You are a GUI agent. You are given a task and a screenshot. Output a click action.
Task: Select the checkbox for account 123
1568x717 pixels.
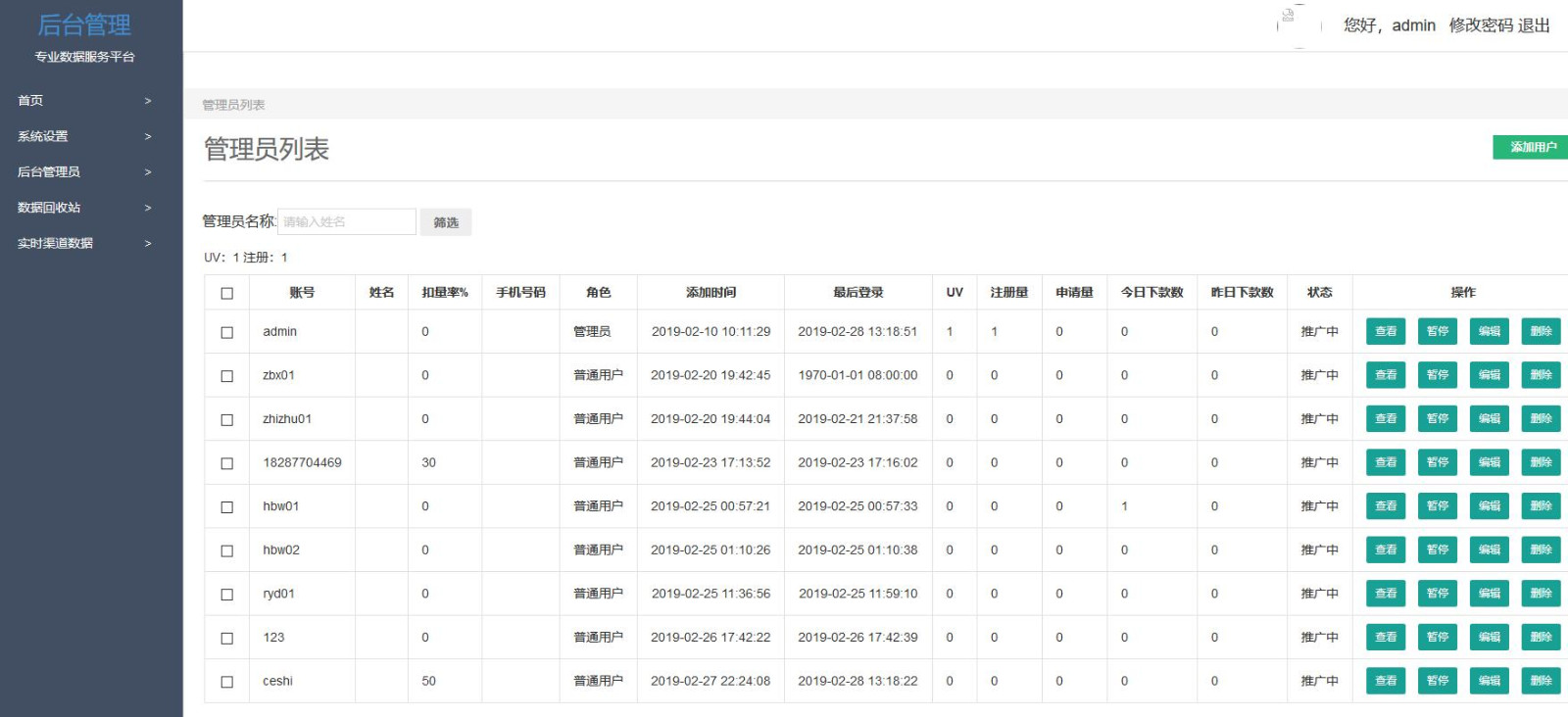pyautogui.click(x=227, y=638)
